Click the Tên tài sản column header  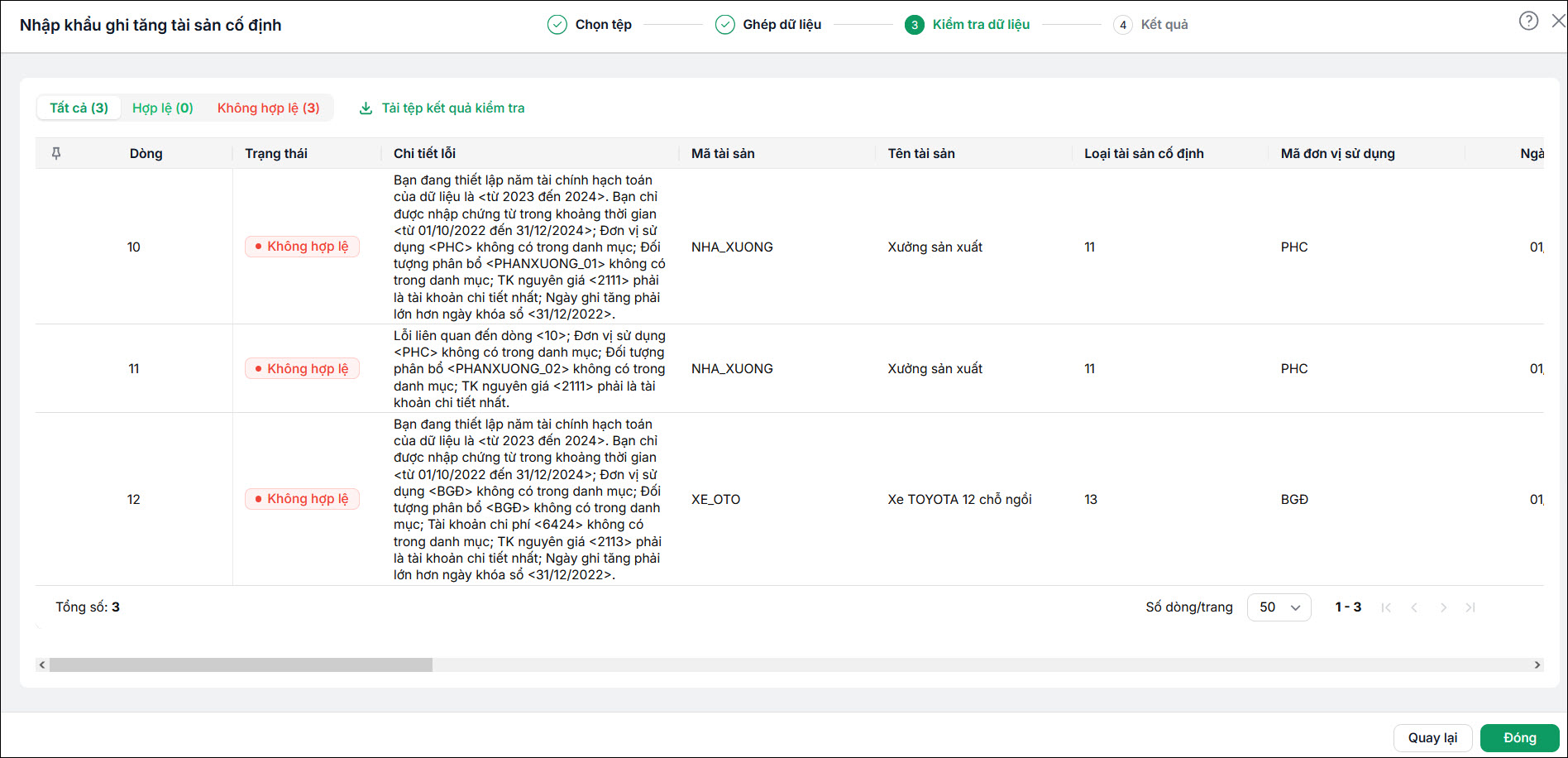pos(921,154)
